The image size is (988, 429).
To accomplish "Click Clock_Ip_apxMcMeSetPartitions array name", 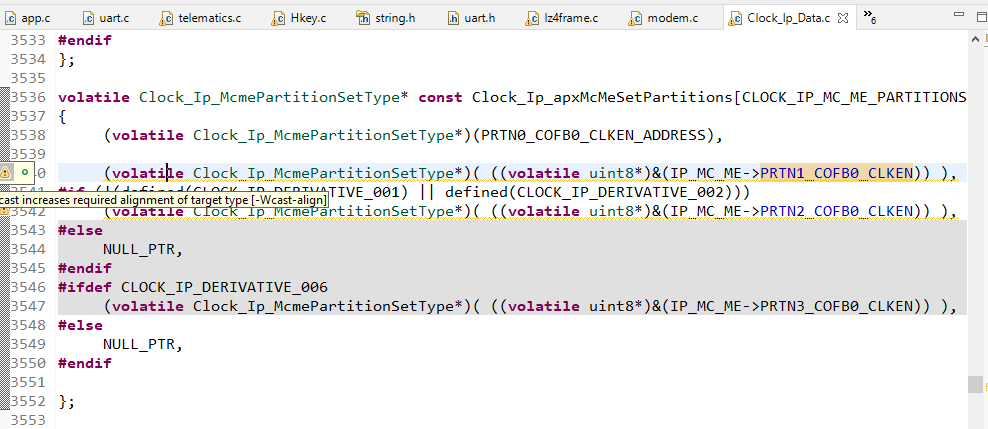I will point(602,97).
